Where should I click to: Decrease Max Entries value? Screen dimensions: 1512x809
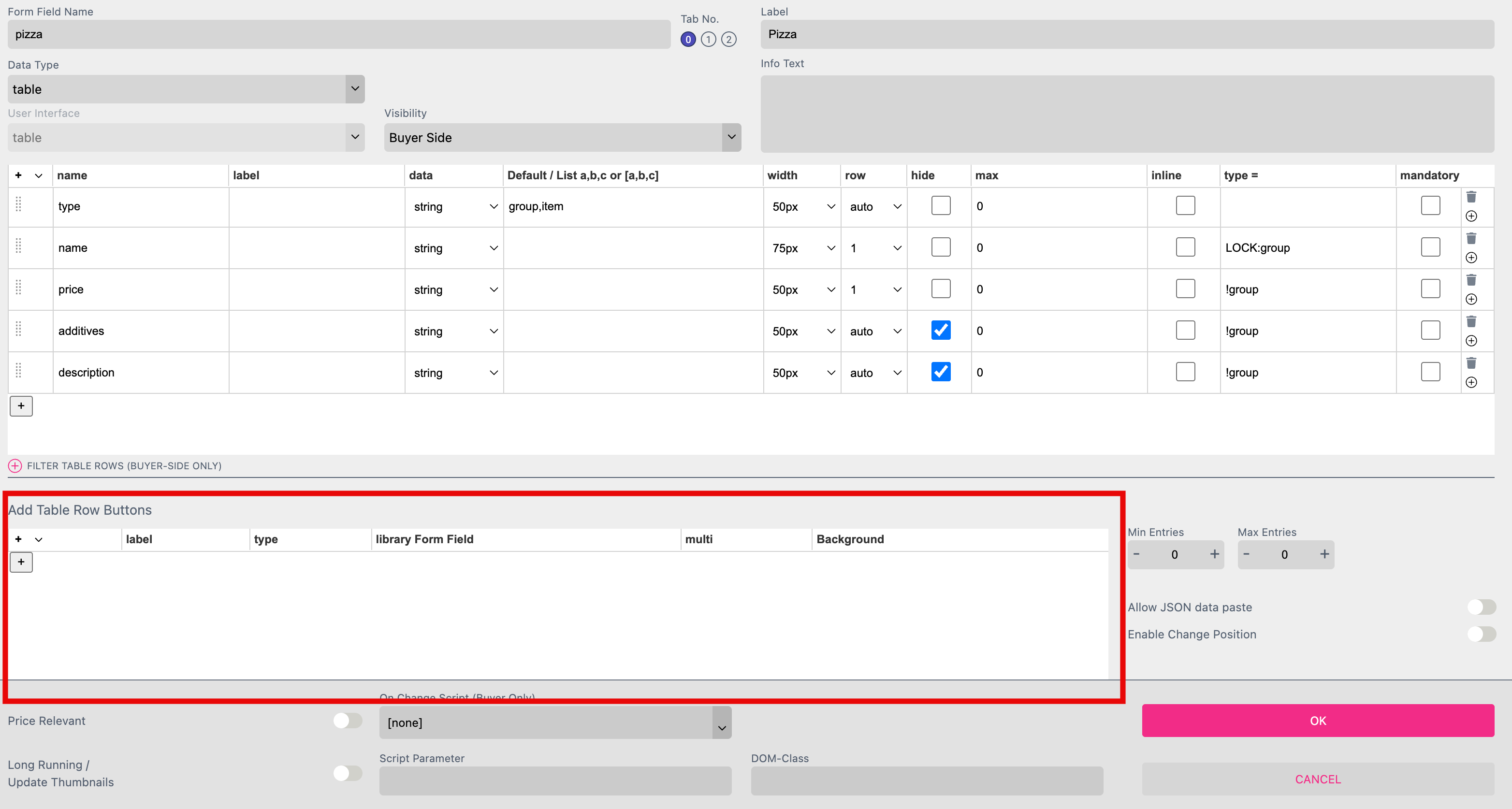coord(1246,554)
